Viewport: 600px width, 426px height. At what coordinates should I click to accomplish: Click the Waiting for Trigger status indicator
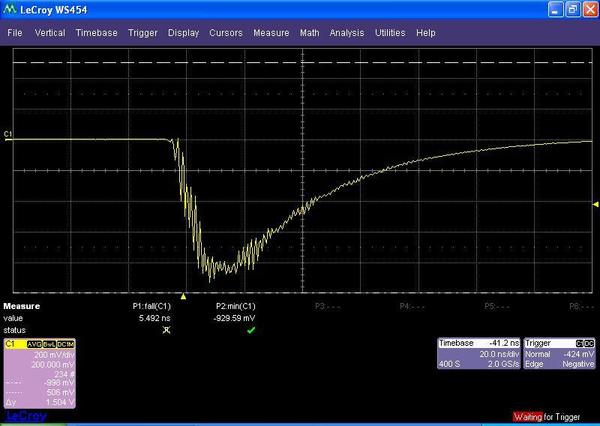548,416
